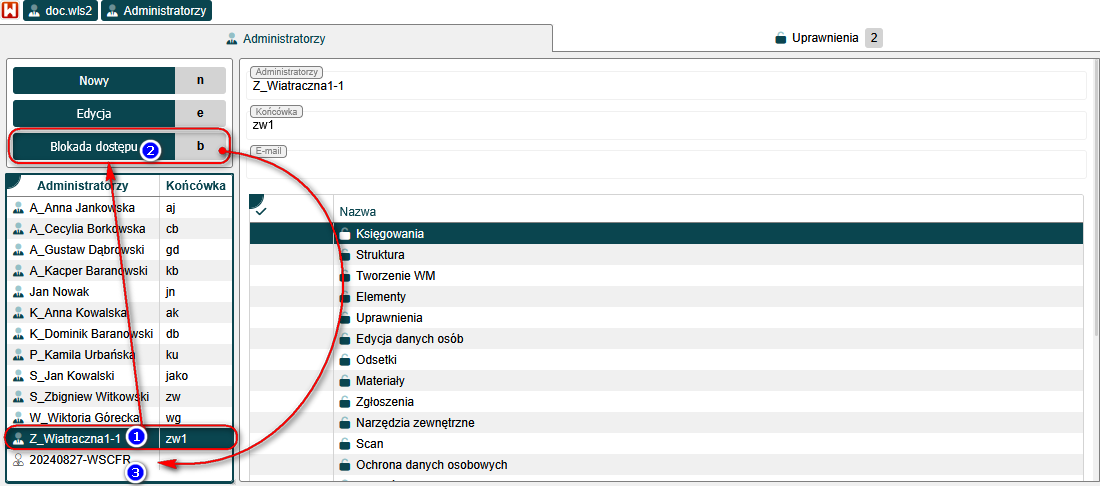Sort by Końcówka column header
1100x486 pixels.
tap(196, 186)
